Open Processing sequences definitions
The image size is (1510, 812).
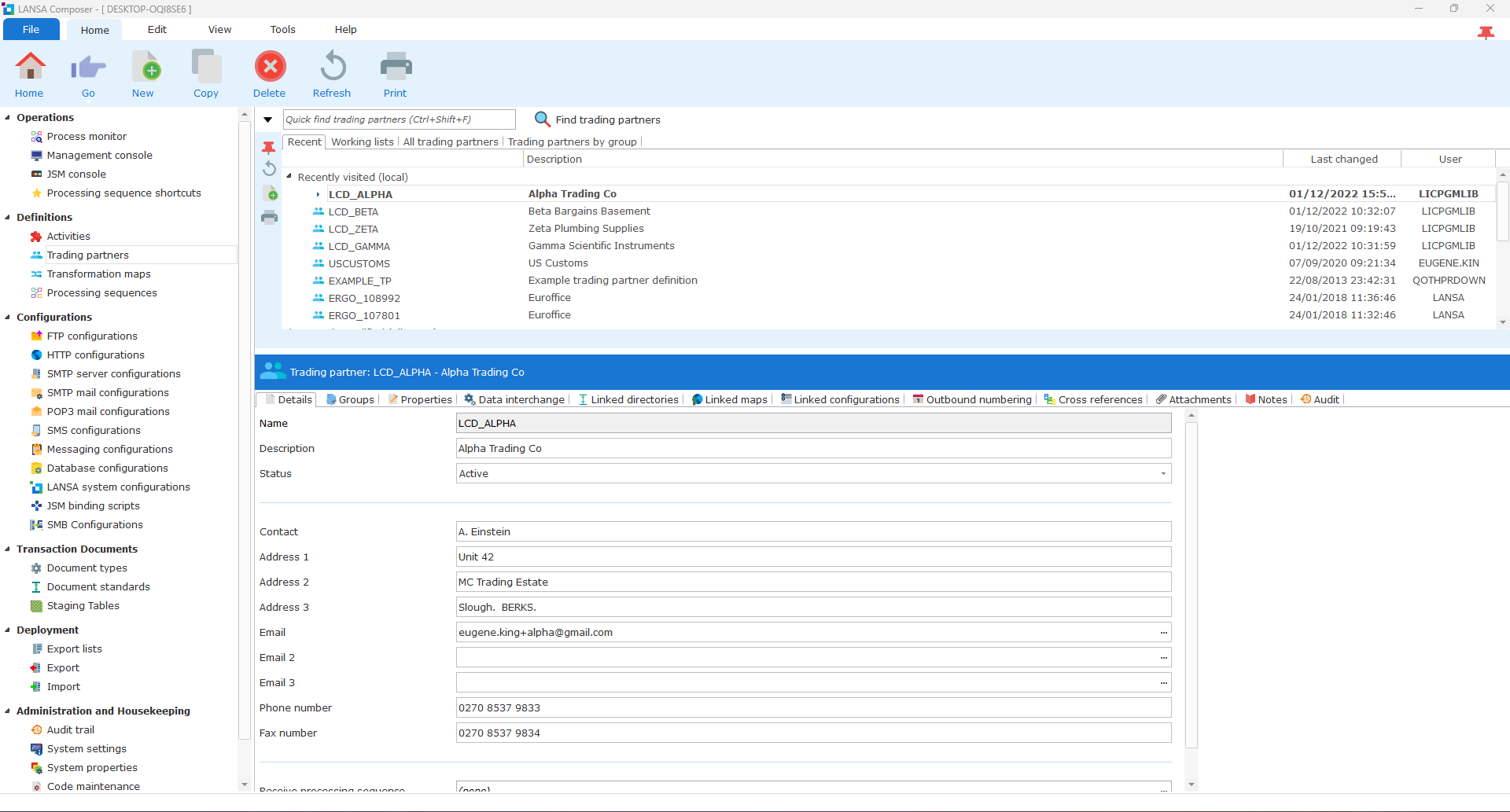101,293
